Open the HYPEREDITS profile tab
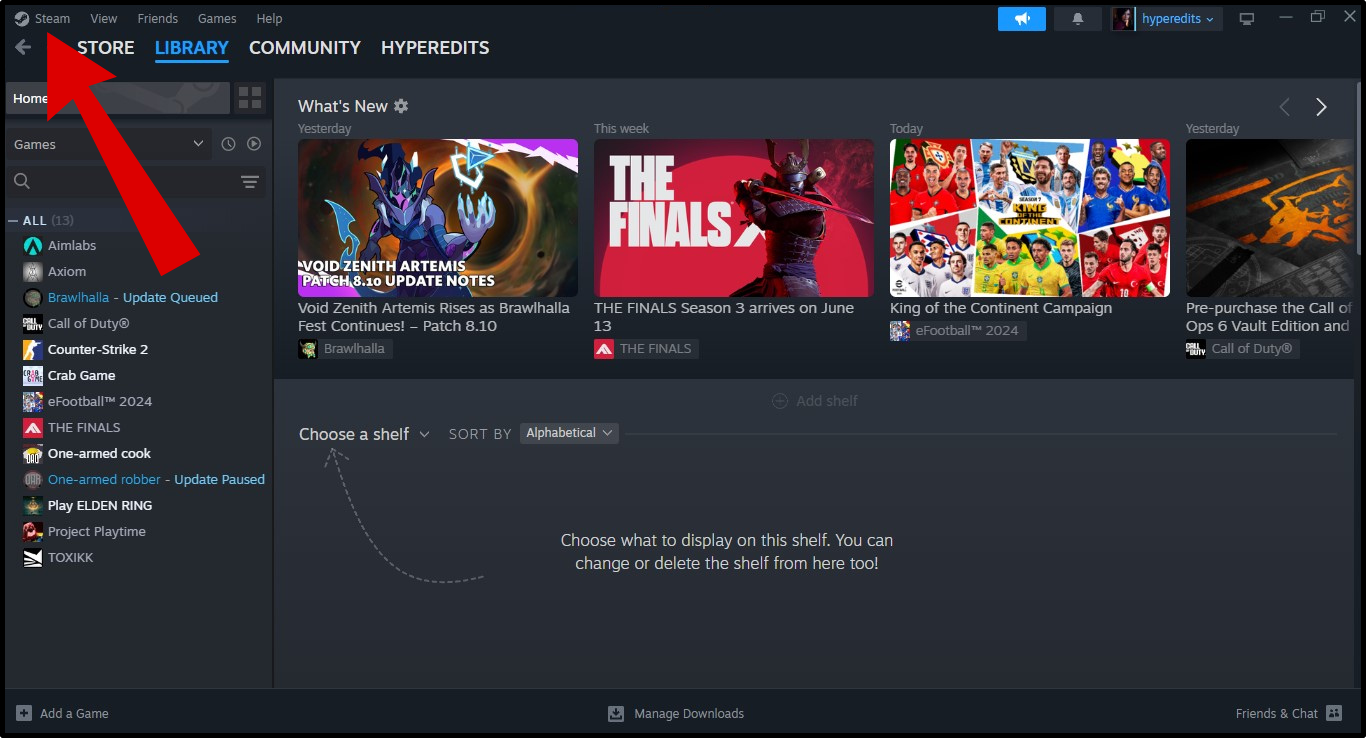Screen dimensions: 1366x738 coord(435,47)
